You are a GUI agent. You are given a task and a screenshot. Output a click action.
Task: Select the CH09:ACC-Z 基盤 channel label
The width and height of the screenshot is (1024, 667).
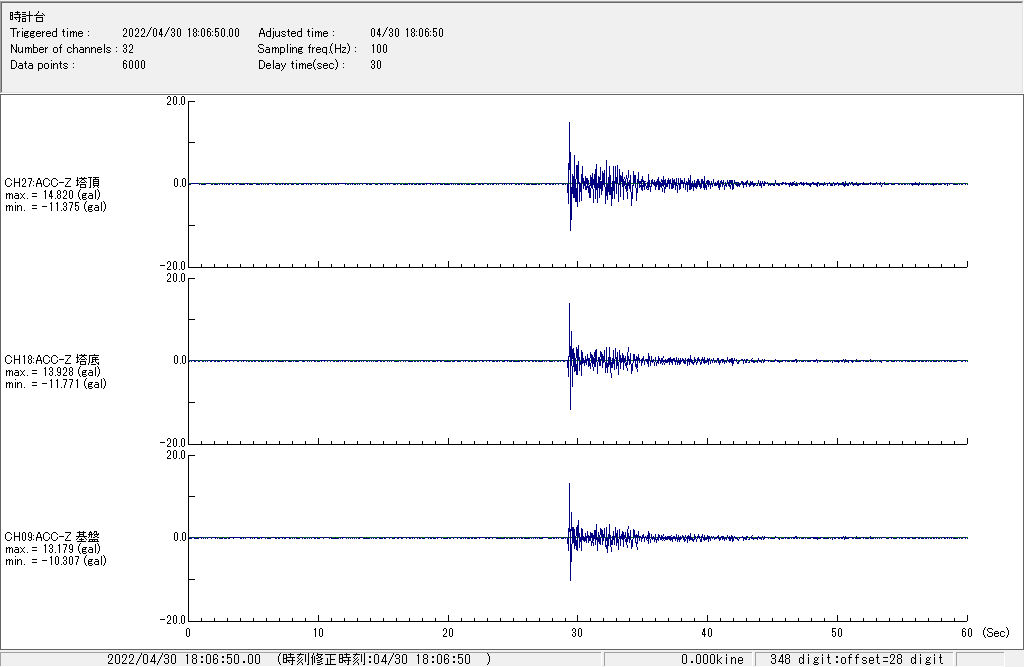tap(52, 537)
